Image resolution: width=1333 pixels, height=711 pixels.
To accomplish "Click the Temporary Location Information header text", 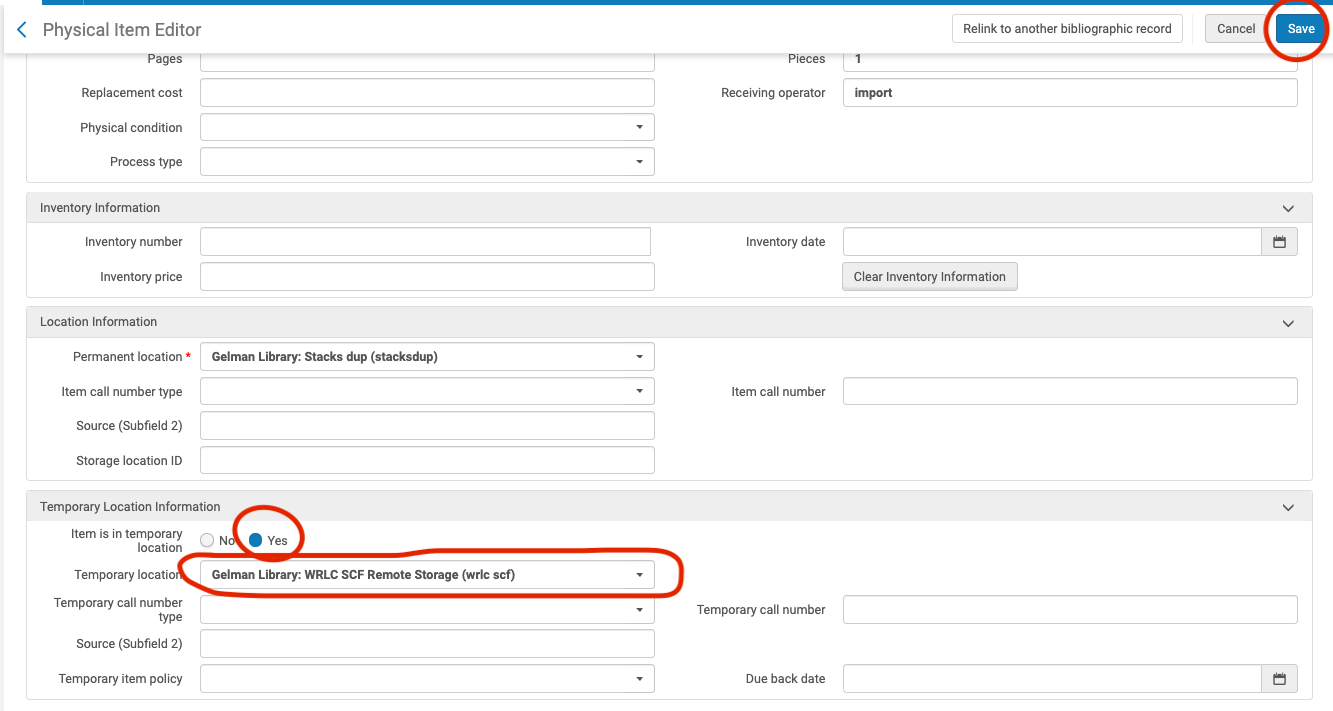I will pyautogui.click(x=130, y=507).
